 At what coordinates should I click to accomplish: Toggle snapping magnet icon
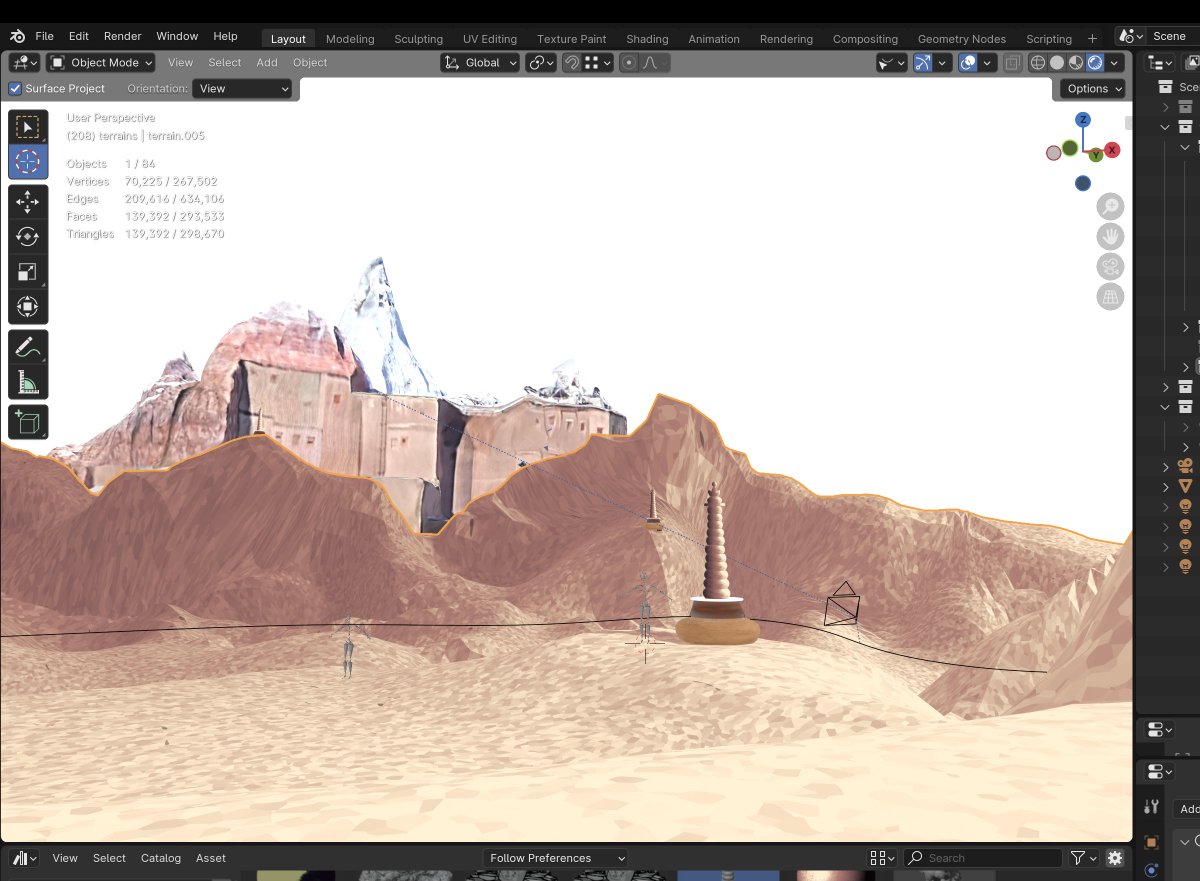[571, 63]
